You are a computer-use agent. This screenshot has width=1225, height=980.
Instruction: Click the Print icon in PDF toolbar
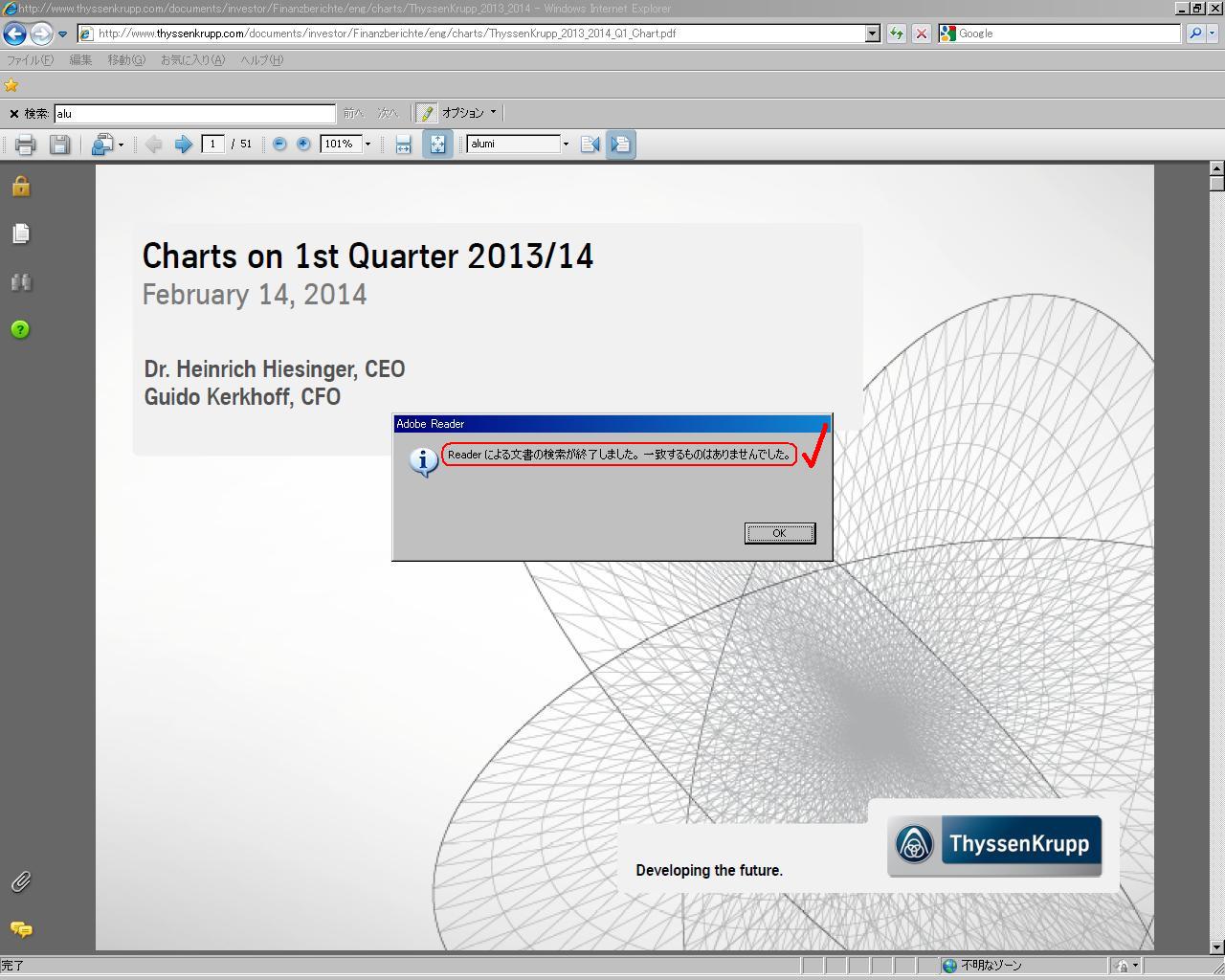coord(26,145)
